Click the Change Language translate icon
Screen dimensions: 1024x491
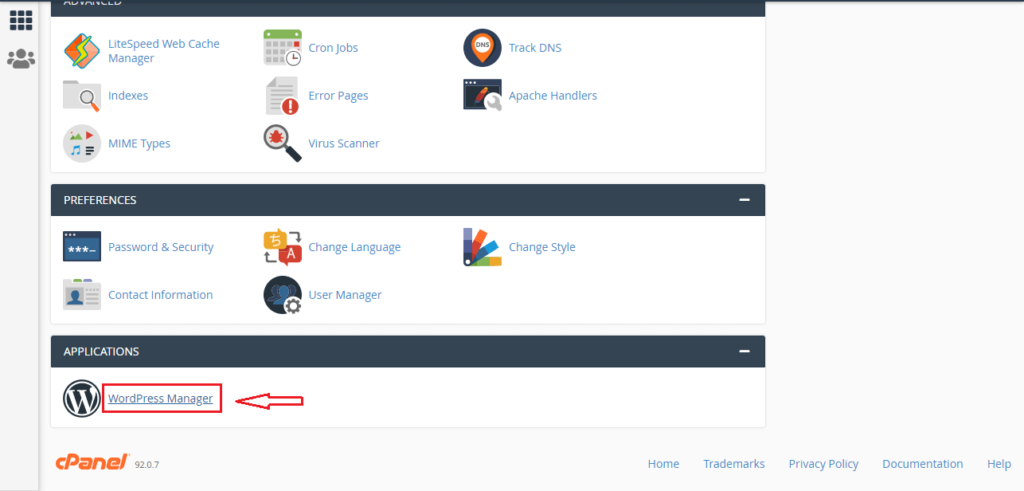(x=283, y=247)
